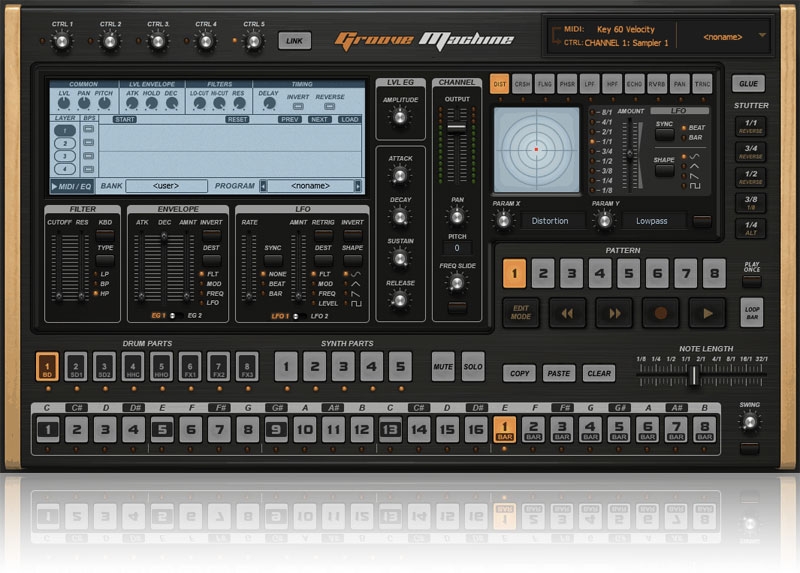Enable the PAN effect button
Image resolution: width=800 pixels, height=573 pixels.
(x=680, y=84)
